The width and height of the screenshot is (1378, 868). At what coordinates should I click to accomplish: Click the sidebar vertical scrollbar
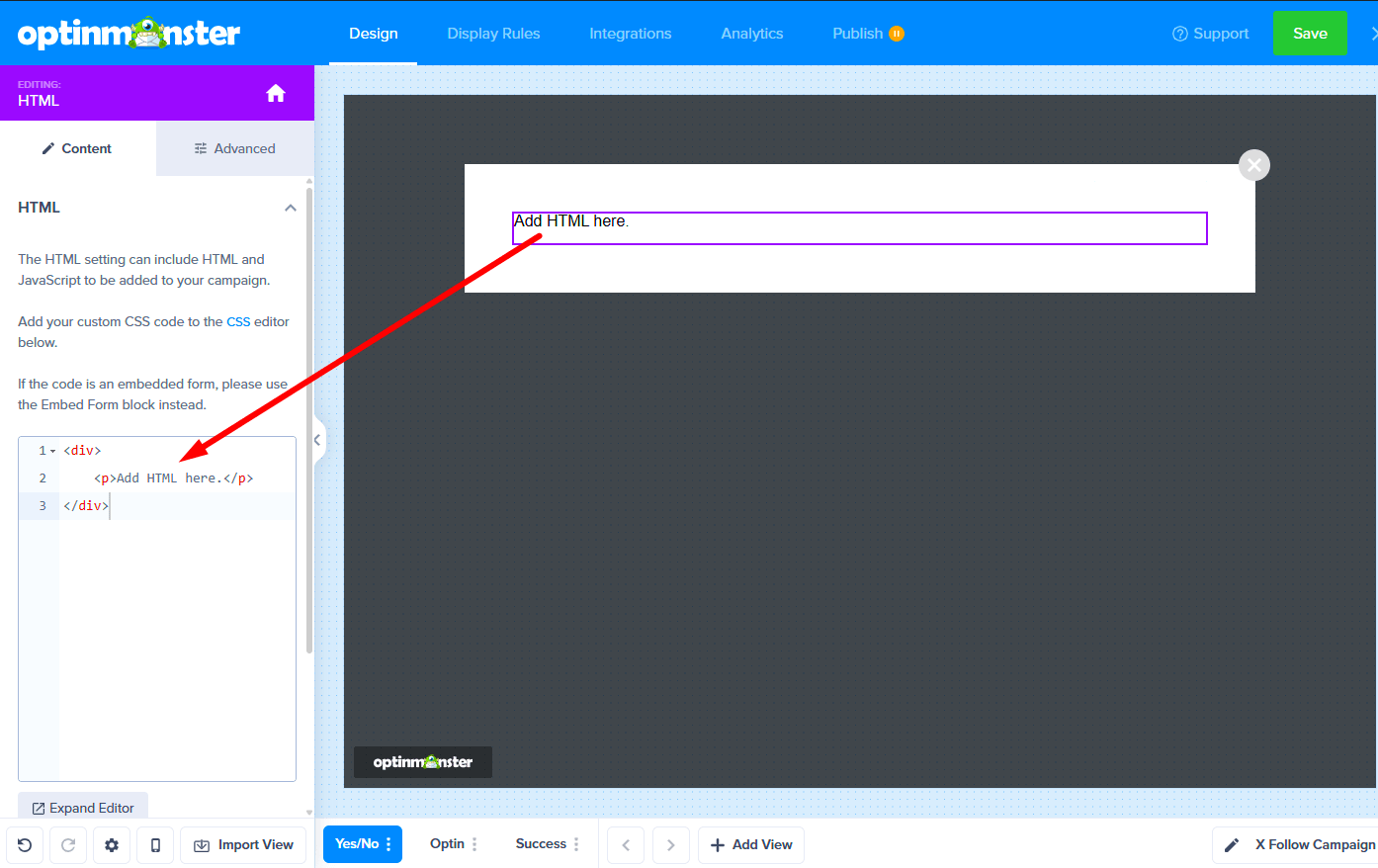click(x=309, y=420)
